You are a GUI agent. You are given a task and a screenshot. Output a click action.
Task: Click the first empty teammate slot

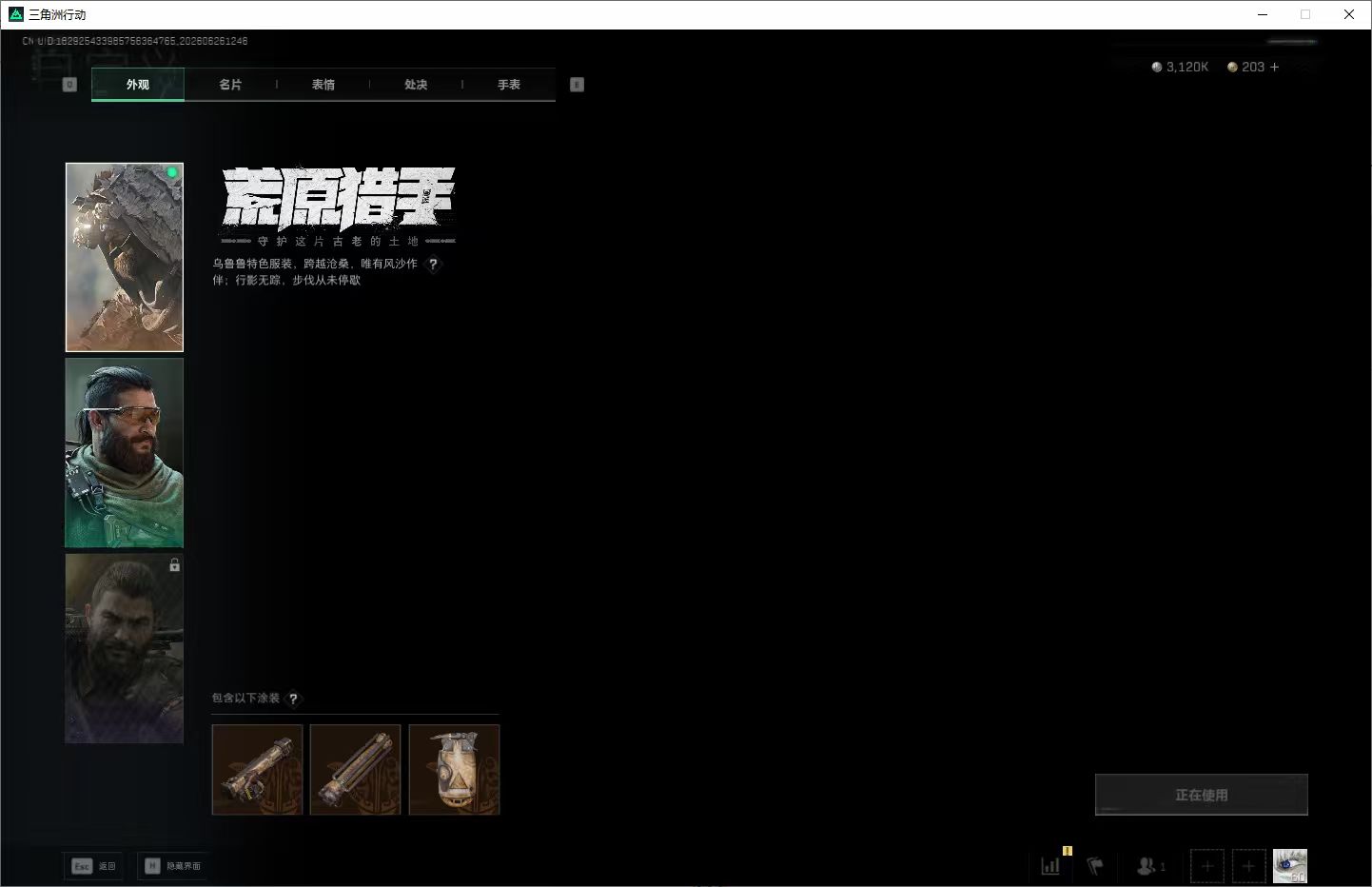[1207, 866]
